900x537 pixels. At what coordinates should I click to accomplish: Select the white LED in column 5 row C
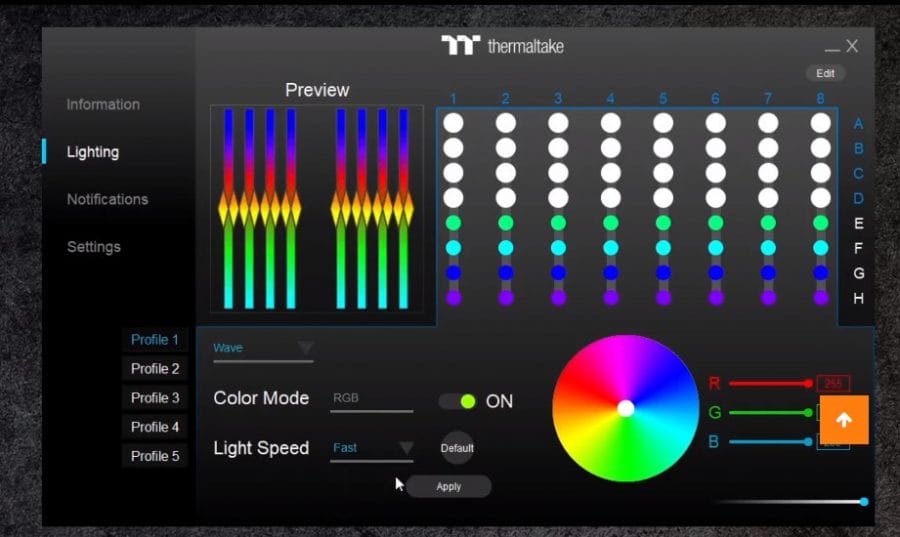663,173
